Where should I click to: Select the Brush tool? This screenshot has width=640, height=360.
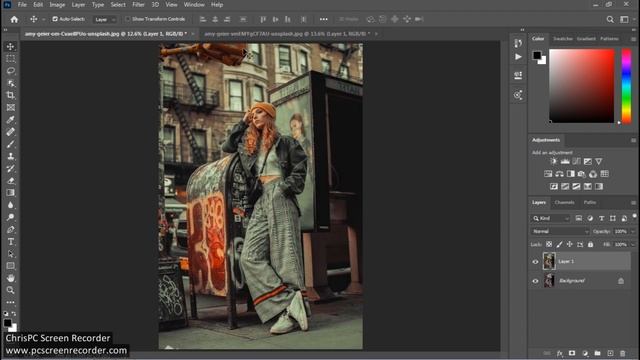coord(11,144)
